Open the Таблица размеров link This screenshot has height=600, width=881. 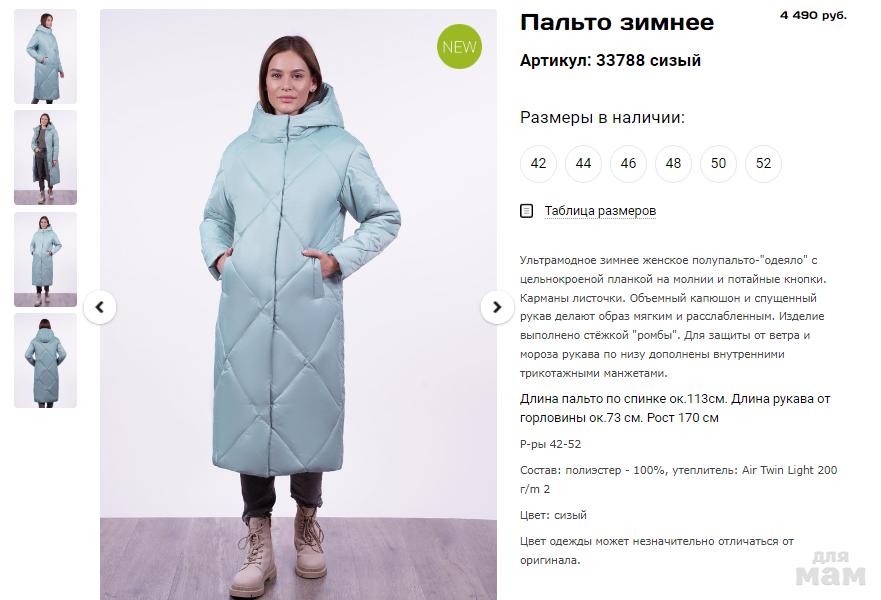point(600,211)
